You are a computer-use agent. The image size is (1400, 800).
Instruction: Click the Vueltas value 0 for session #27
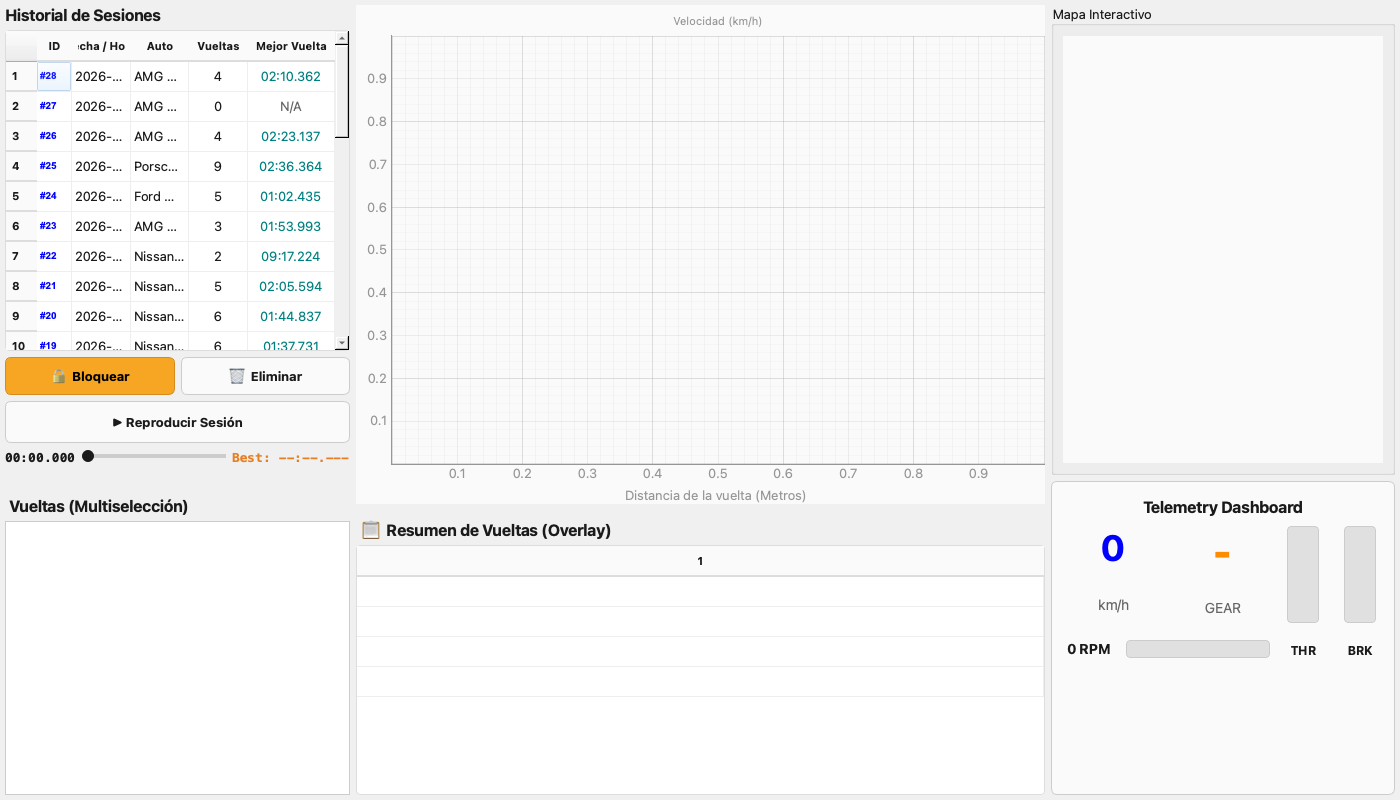218,106
